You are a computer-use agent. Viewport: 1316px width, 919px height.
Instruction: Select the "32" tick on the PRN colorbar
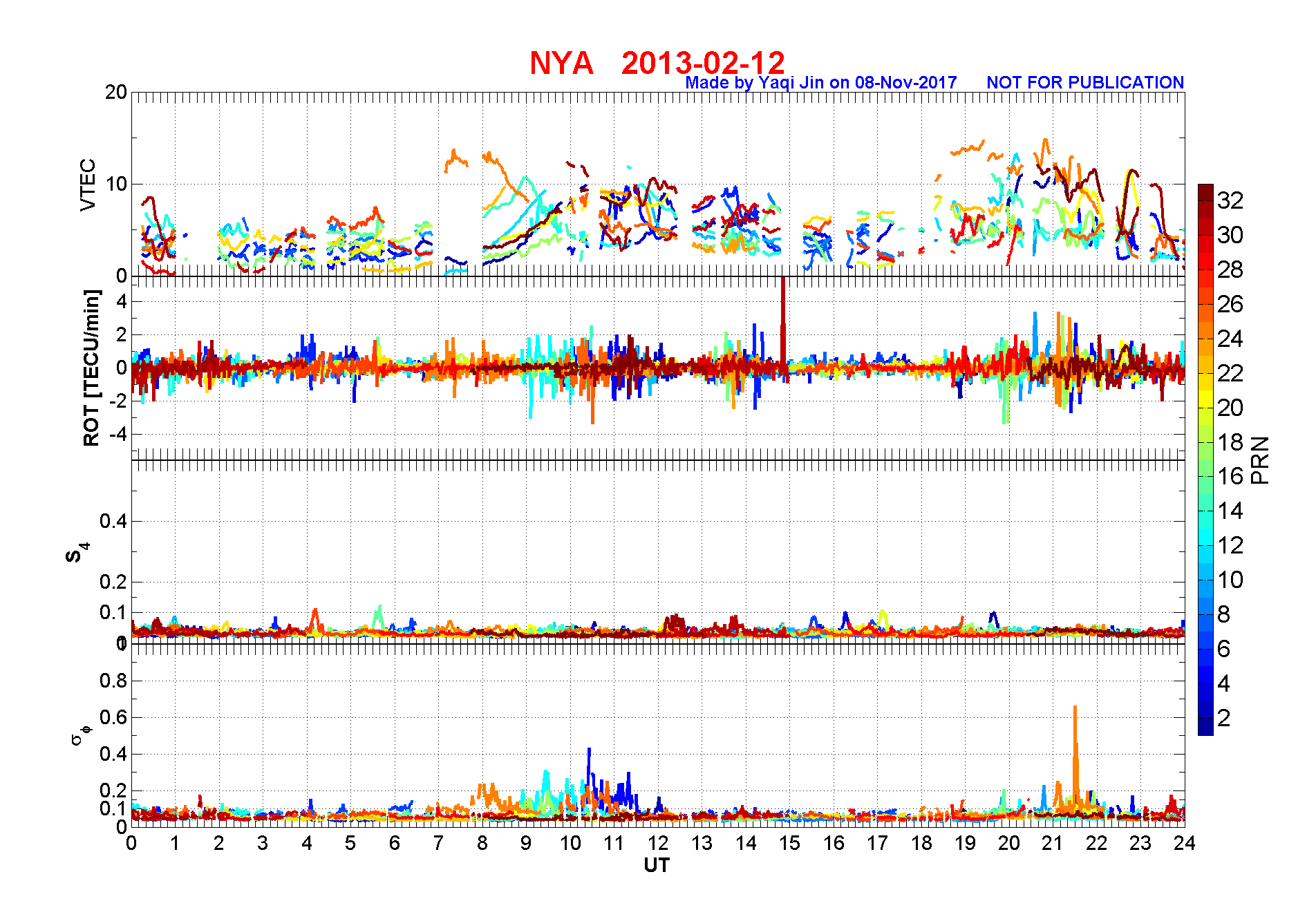click(1230, 200)
